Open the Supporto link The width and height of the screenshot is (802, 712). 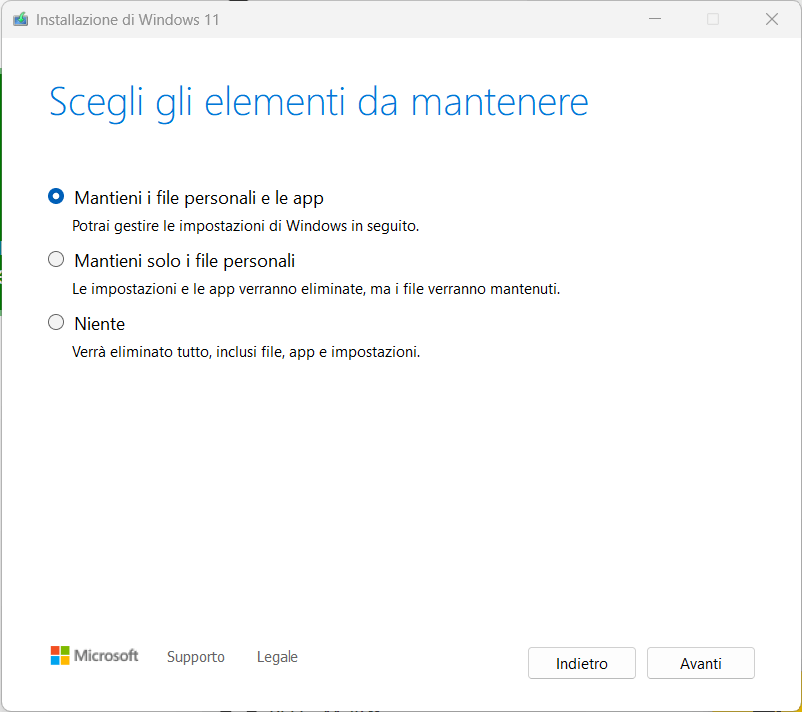[196, 657]
